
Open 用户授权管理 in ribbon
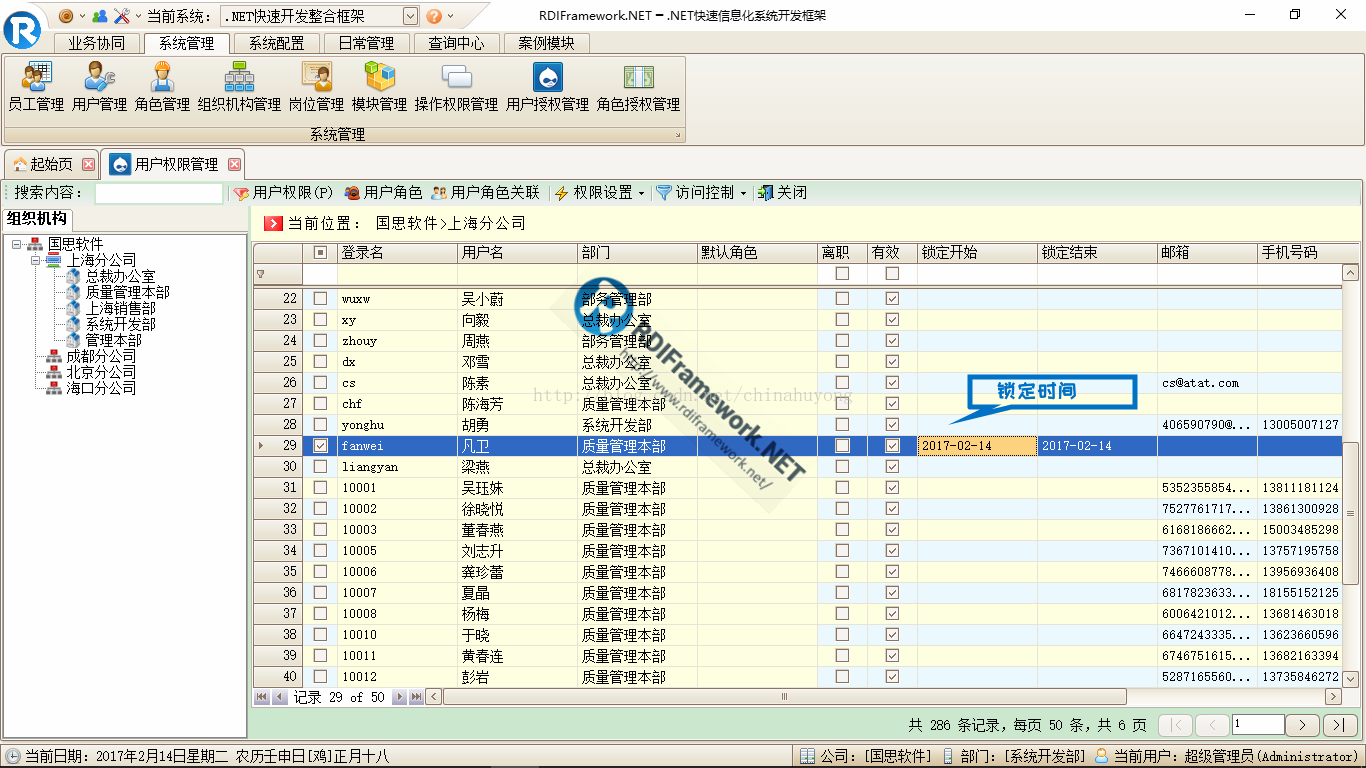coord(547,86)
